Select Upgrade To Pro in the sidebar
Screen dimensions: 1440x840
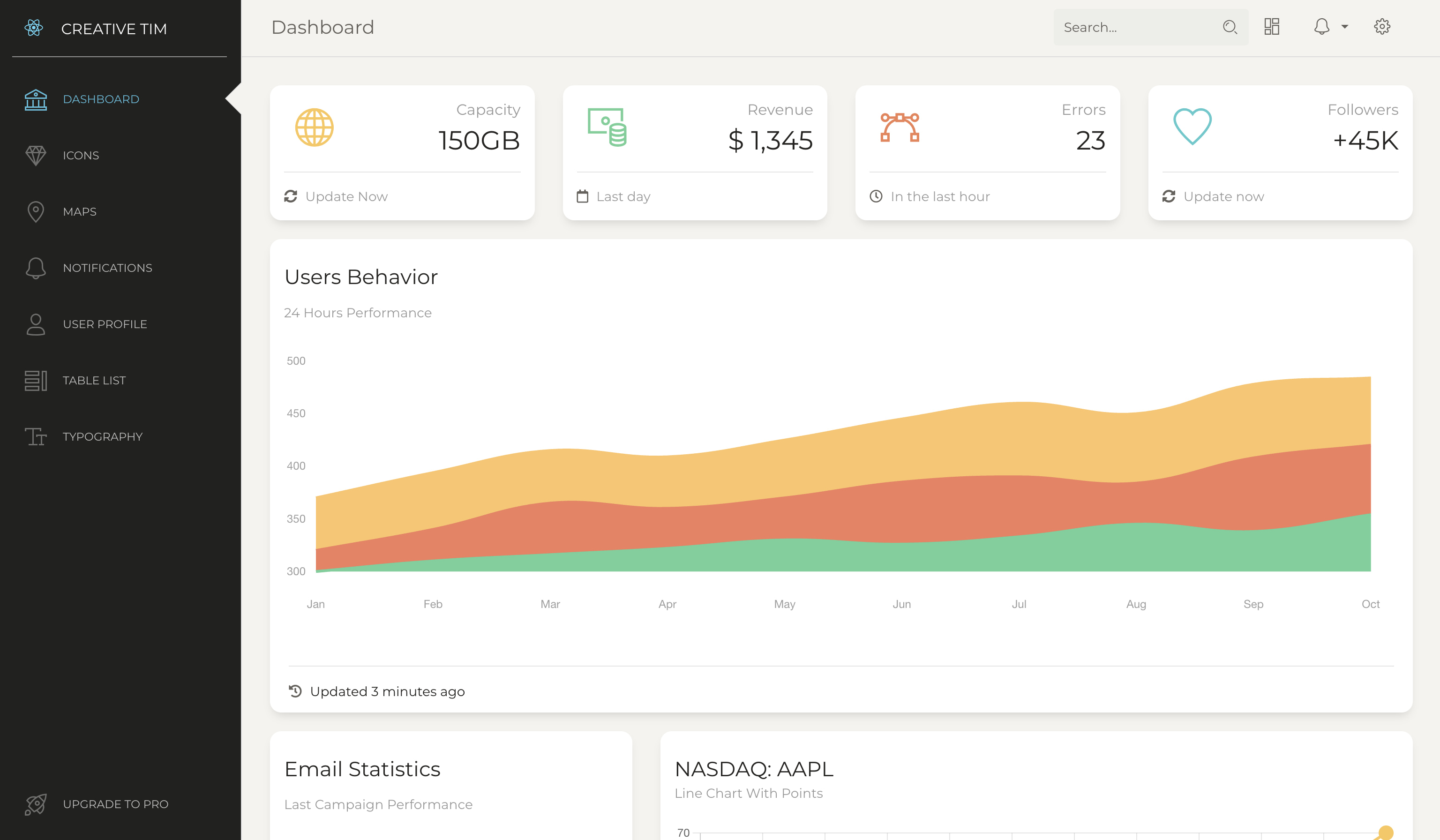pyautogui.click(x=115, y=803)
